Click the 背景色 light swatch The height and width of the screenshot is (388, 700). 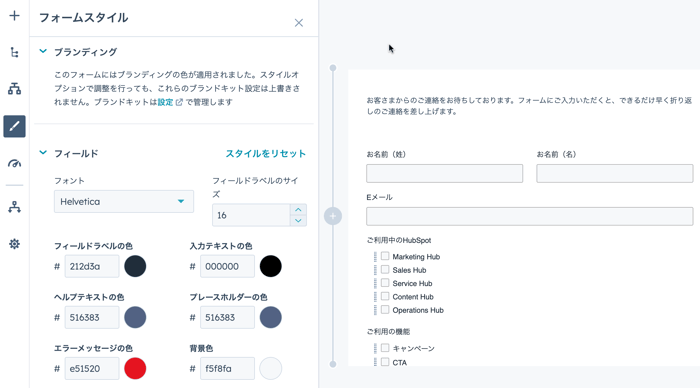(271, 368)
